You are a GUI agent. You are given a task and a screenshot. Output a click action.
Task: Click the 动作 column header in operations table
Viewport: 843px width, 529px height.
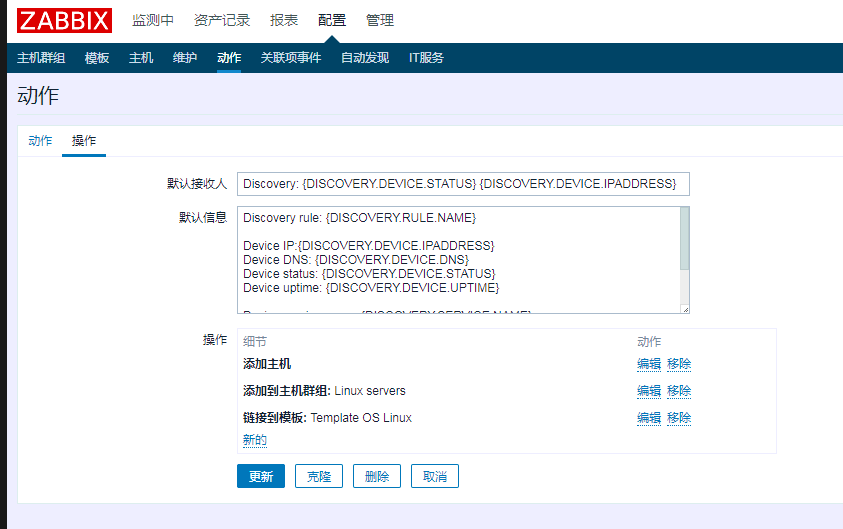[x=649, y=341]
